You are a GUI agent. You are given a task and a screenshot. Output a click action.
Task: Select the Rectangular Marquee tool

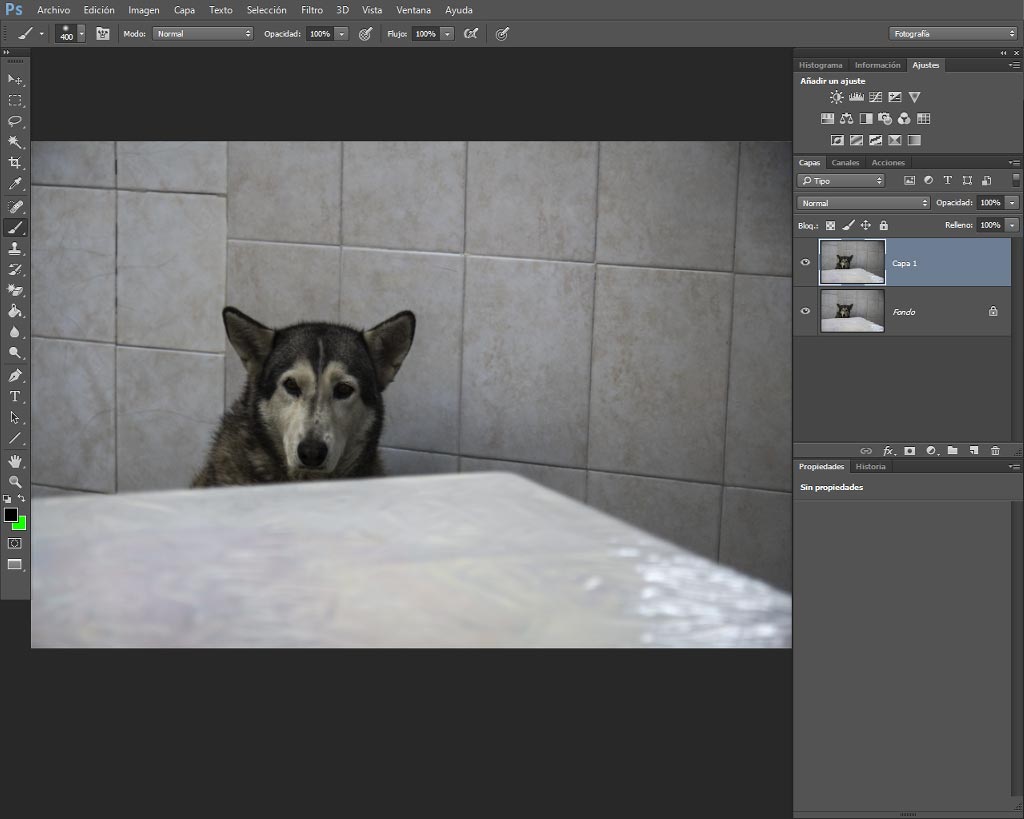(x=14, y=101)
